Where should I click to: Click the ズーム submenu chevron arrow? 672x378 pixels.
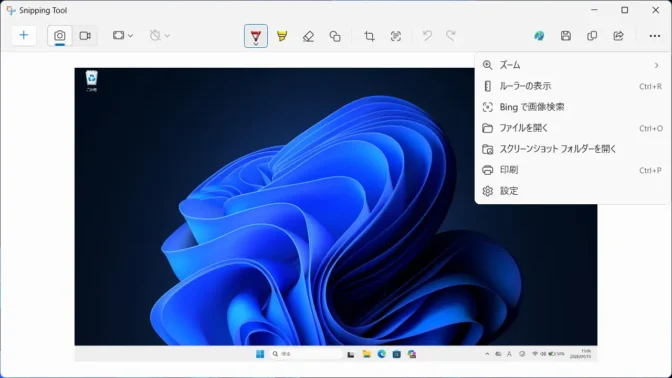click(656, 66)
